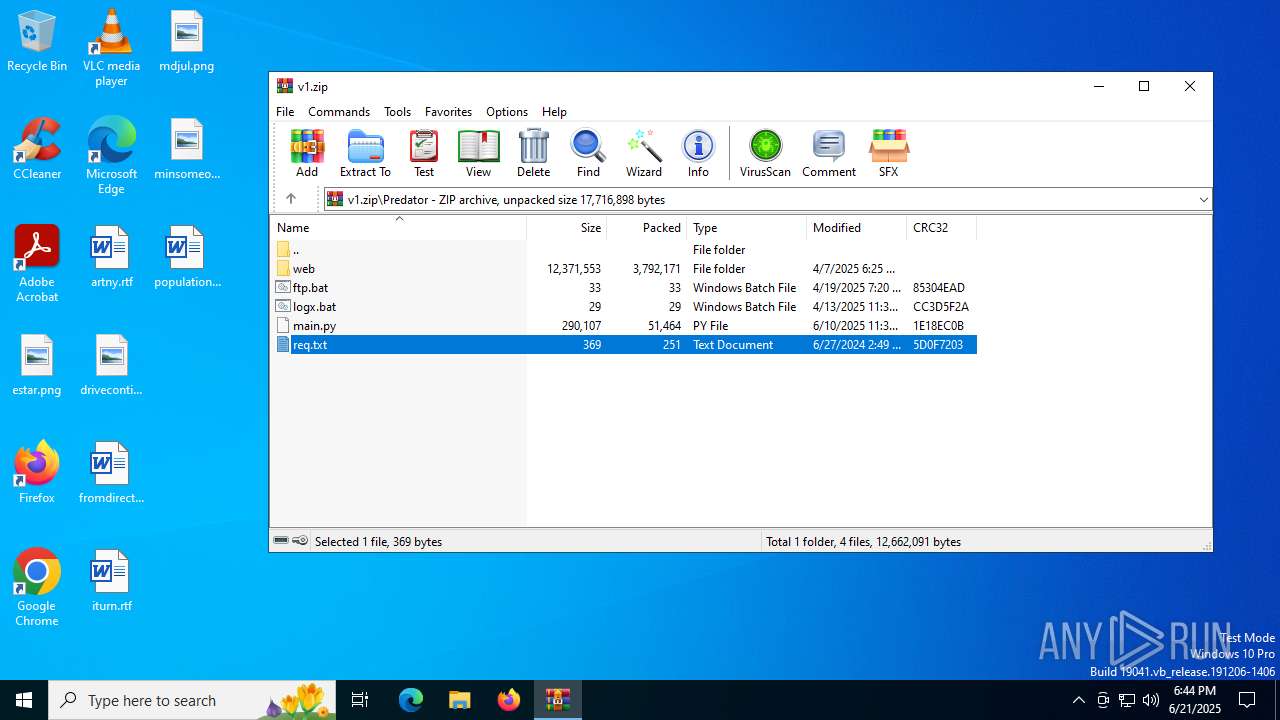Open the Help menu

point(554,112)
